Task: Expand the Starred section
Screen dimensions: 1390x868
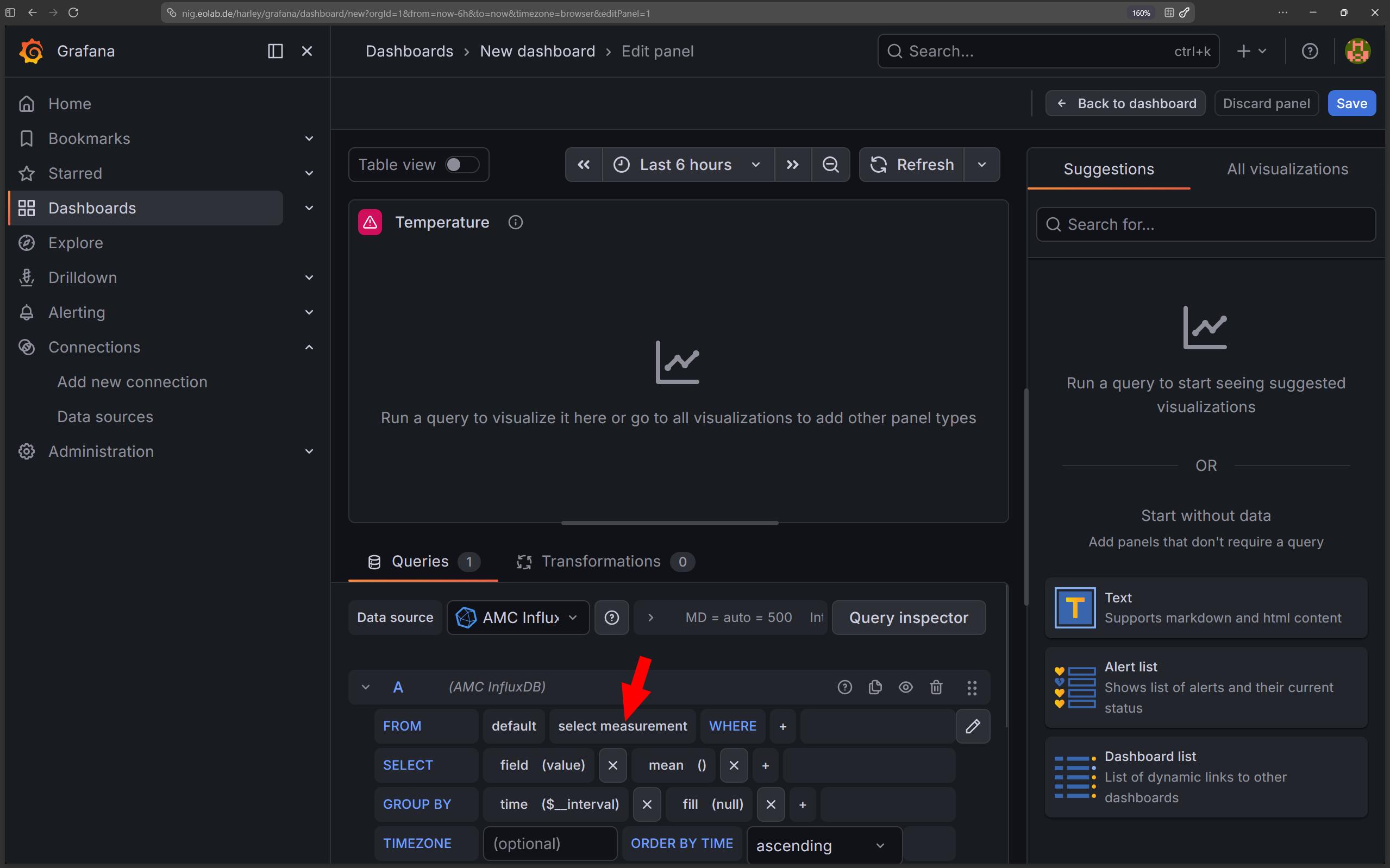Action: pos(309,173)
